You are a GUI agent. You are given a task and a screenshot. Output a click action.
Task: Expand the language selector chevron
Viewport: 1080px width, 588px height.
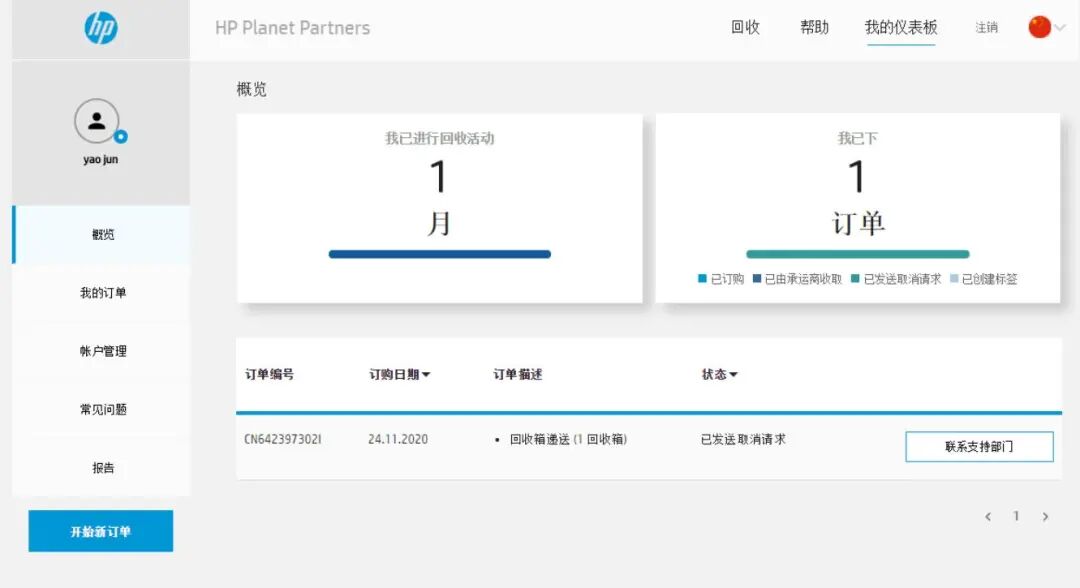1063,28
